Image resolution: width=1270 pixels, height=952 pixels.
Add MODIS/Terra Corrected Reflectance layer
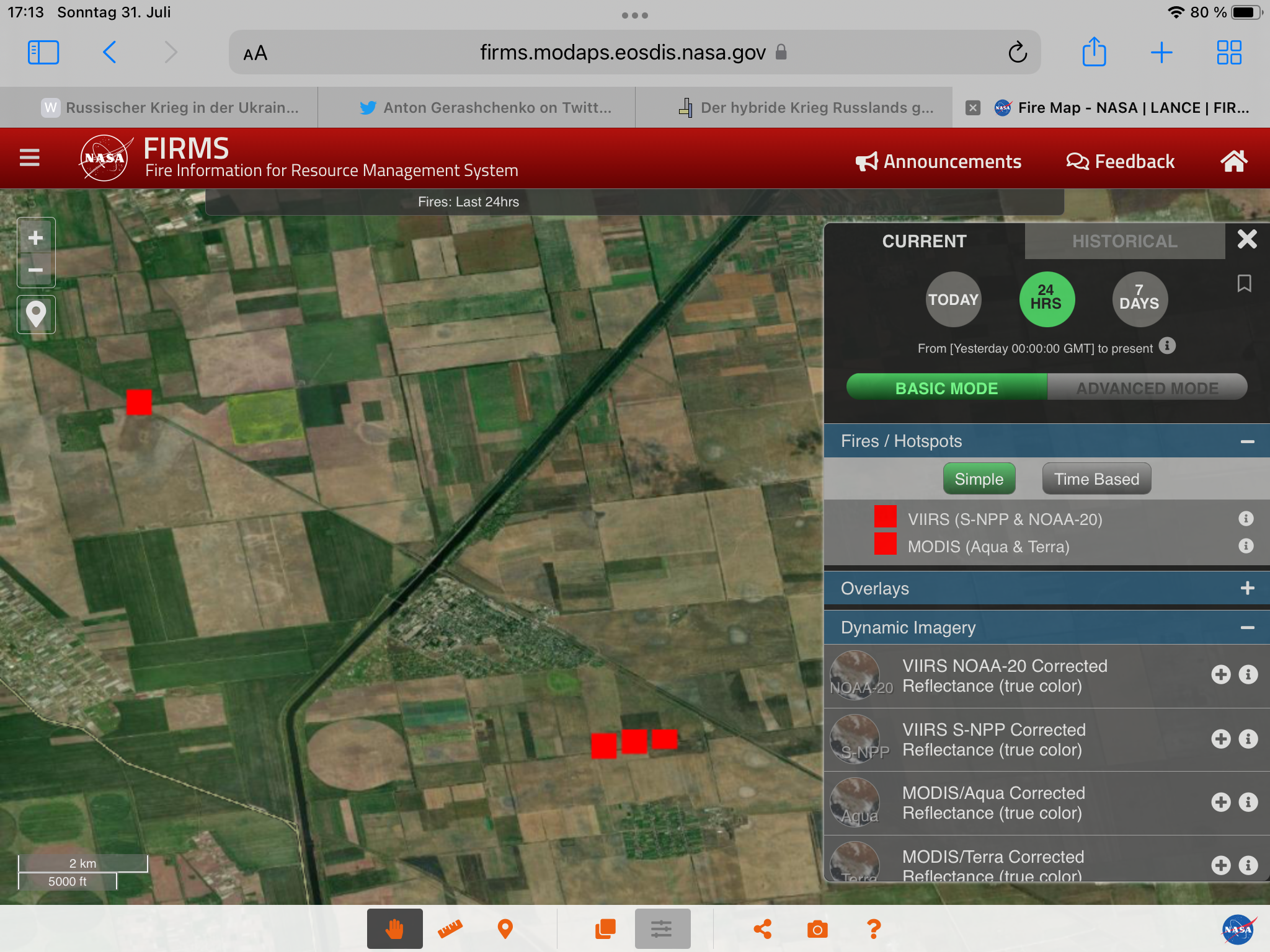click(1221, 865)
